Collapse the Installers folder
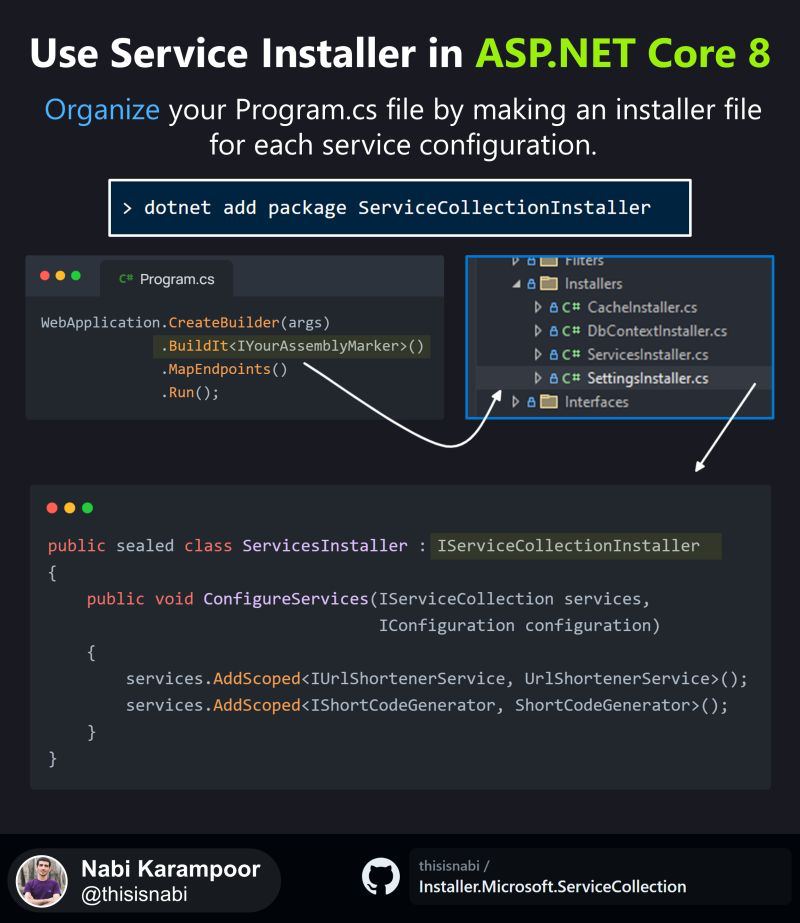The height and width of the screenshot is (923, 800). point(516,284)
